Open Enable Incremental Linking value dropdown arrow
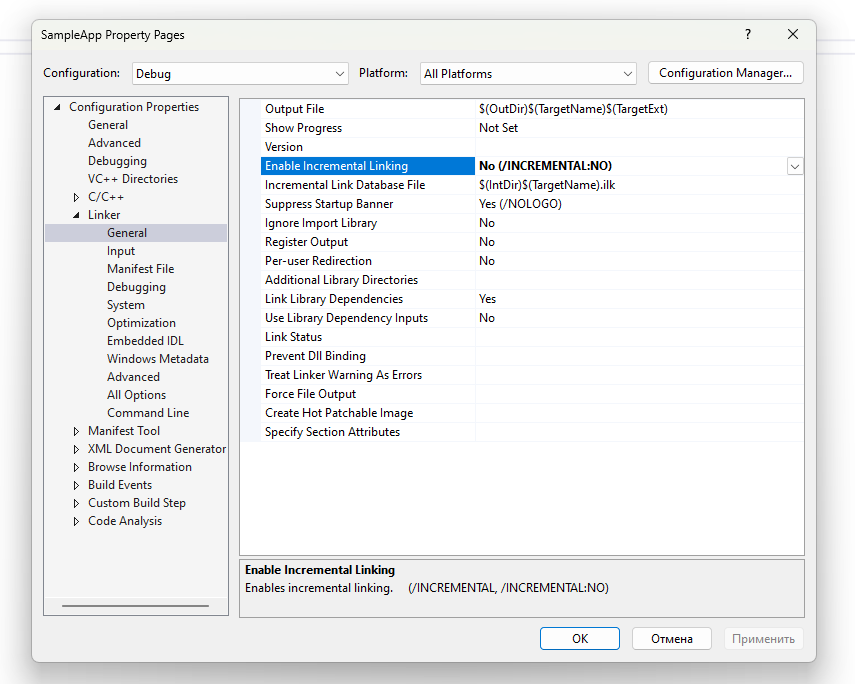 795,166
